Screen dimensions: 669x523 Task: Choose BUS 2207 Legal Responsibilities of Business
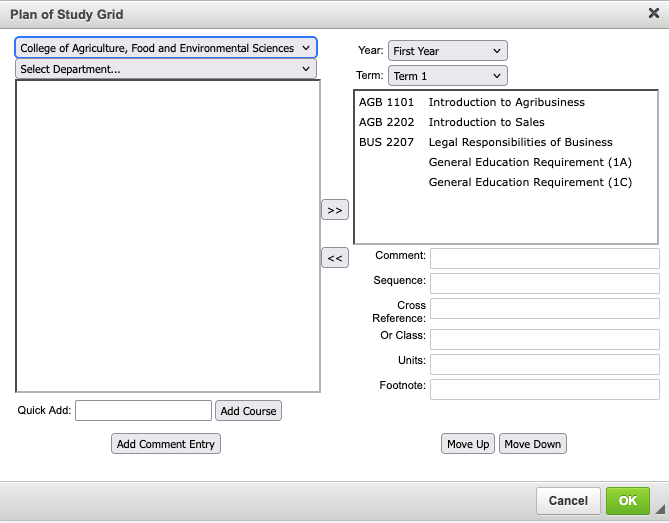click(x=486, y=142)
